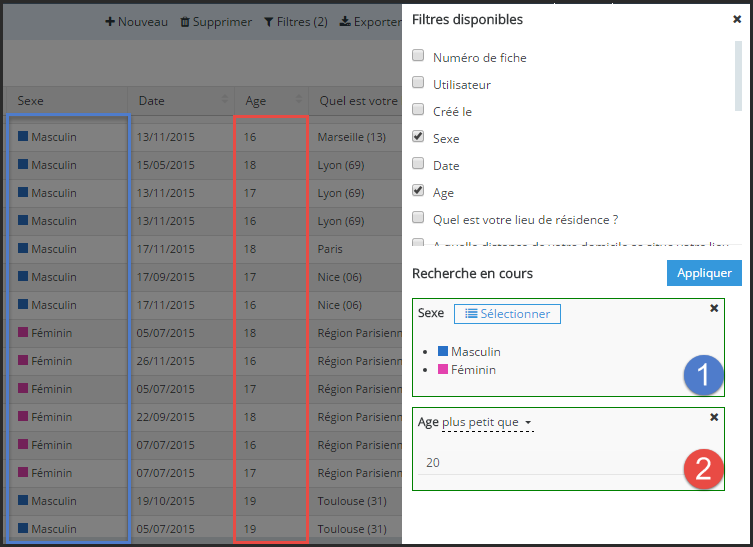
Task: Click date cell 26/11/2015
Action: pos(166,361)
